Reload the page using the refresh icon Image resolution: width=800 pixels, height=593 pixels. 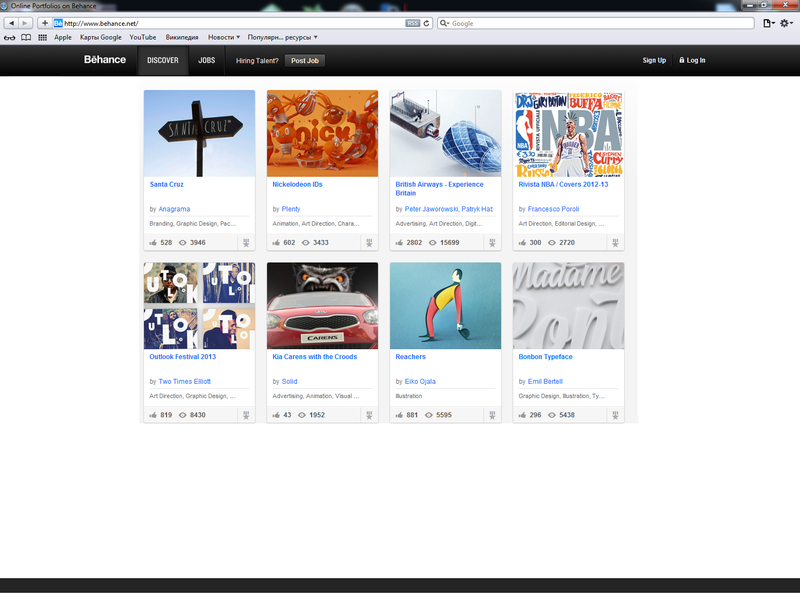(x=427, y=23)
